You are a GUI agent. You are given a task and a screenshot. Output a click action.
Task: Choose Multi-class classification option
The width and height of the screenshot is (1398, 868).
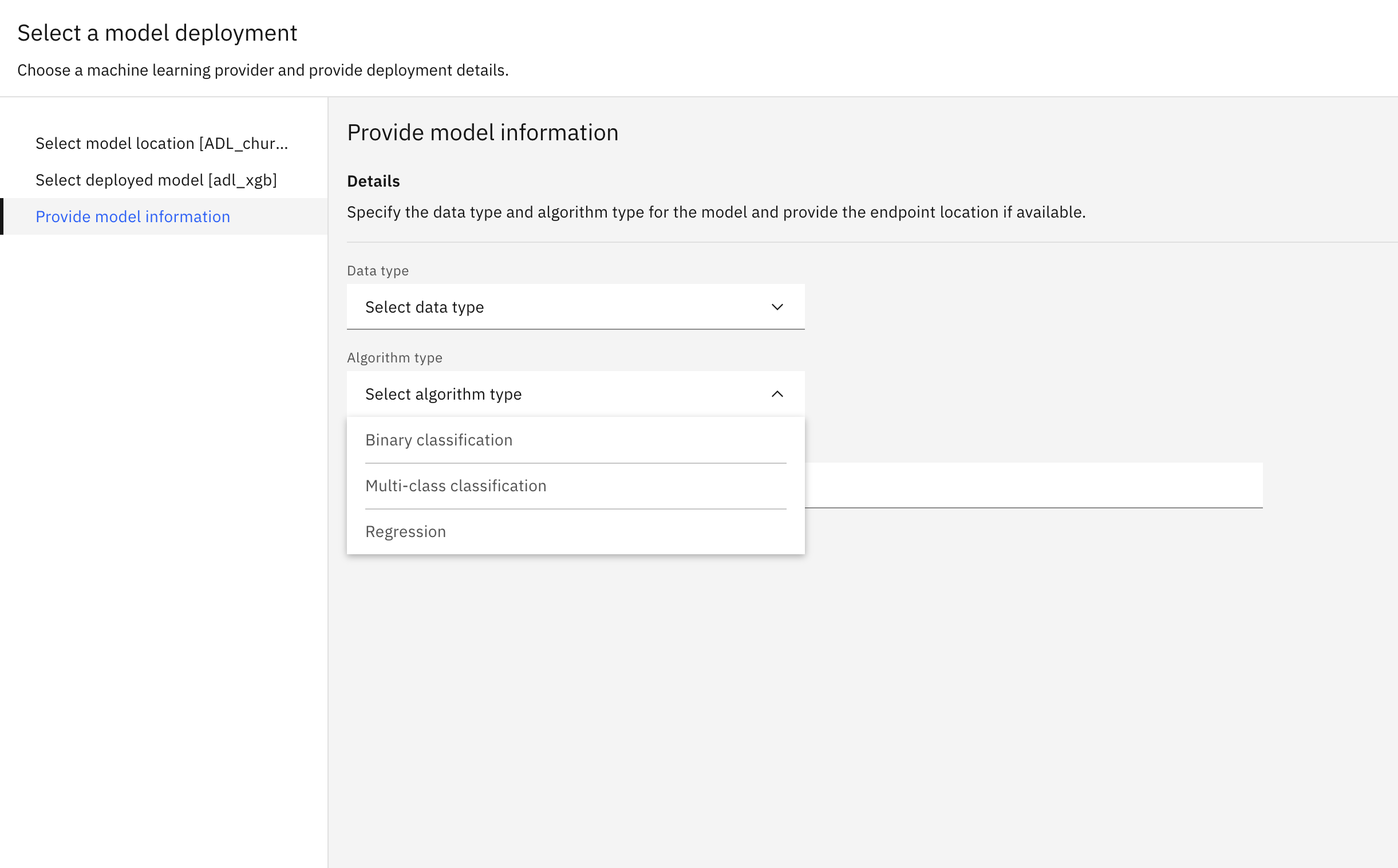pos(456,486)
